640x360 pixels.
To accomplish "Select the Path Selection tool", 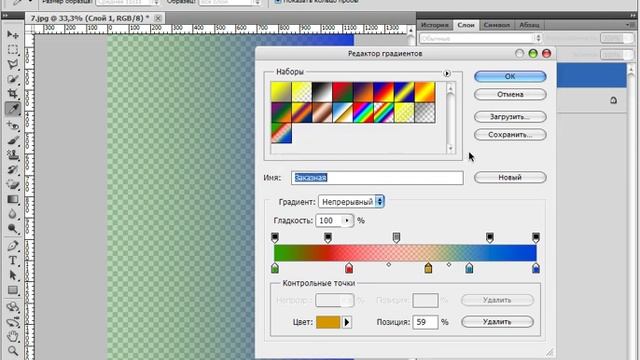I will [13, 275].
